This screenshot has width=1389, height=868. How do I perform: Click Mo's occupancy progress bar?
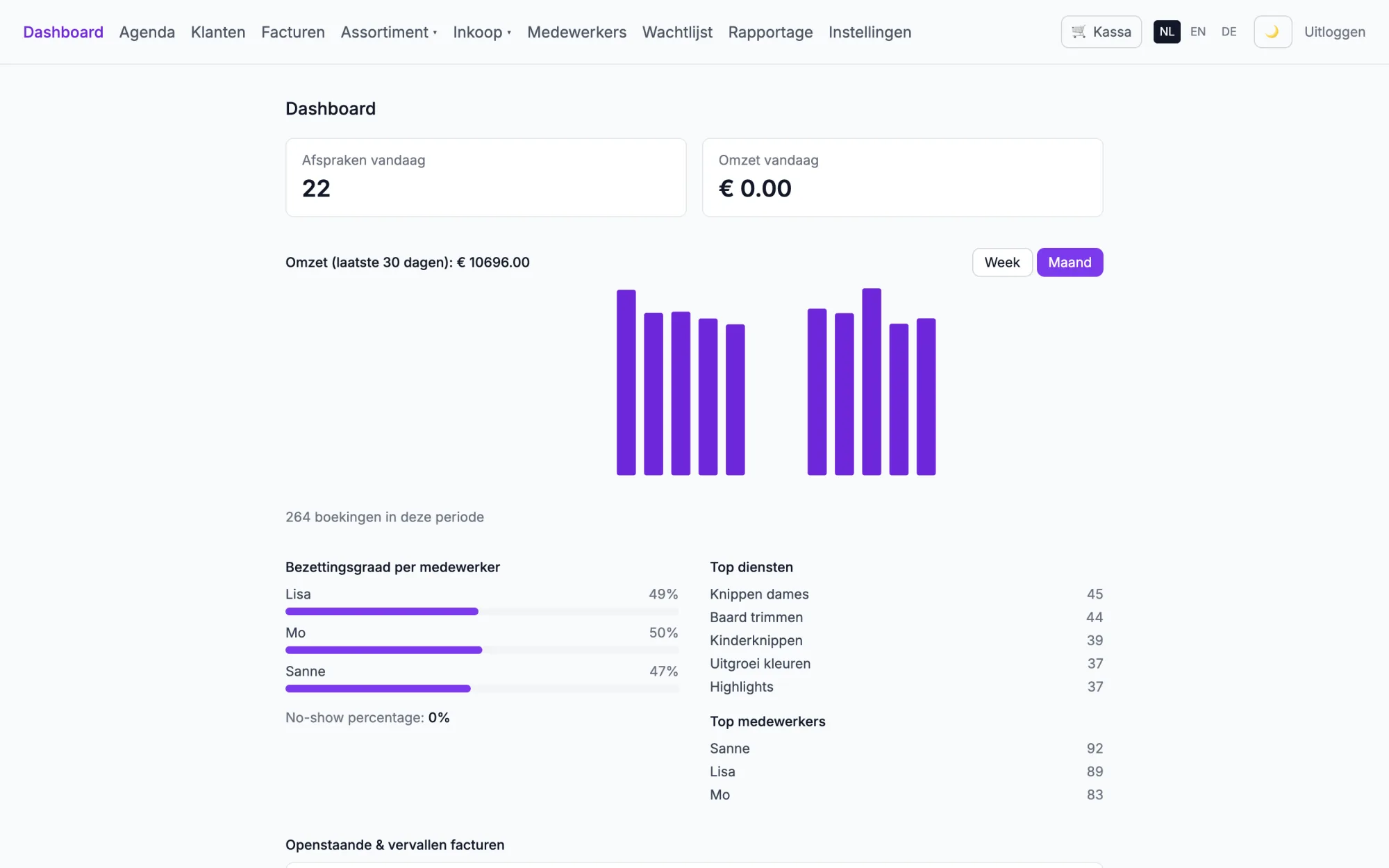coord(482,650)
